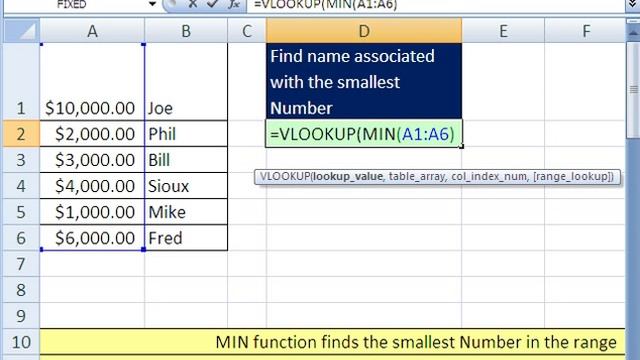640x360 pixels.
Task: Click cell containing $3,000.00
Action: pyautogui.click(x=92, y=160)
